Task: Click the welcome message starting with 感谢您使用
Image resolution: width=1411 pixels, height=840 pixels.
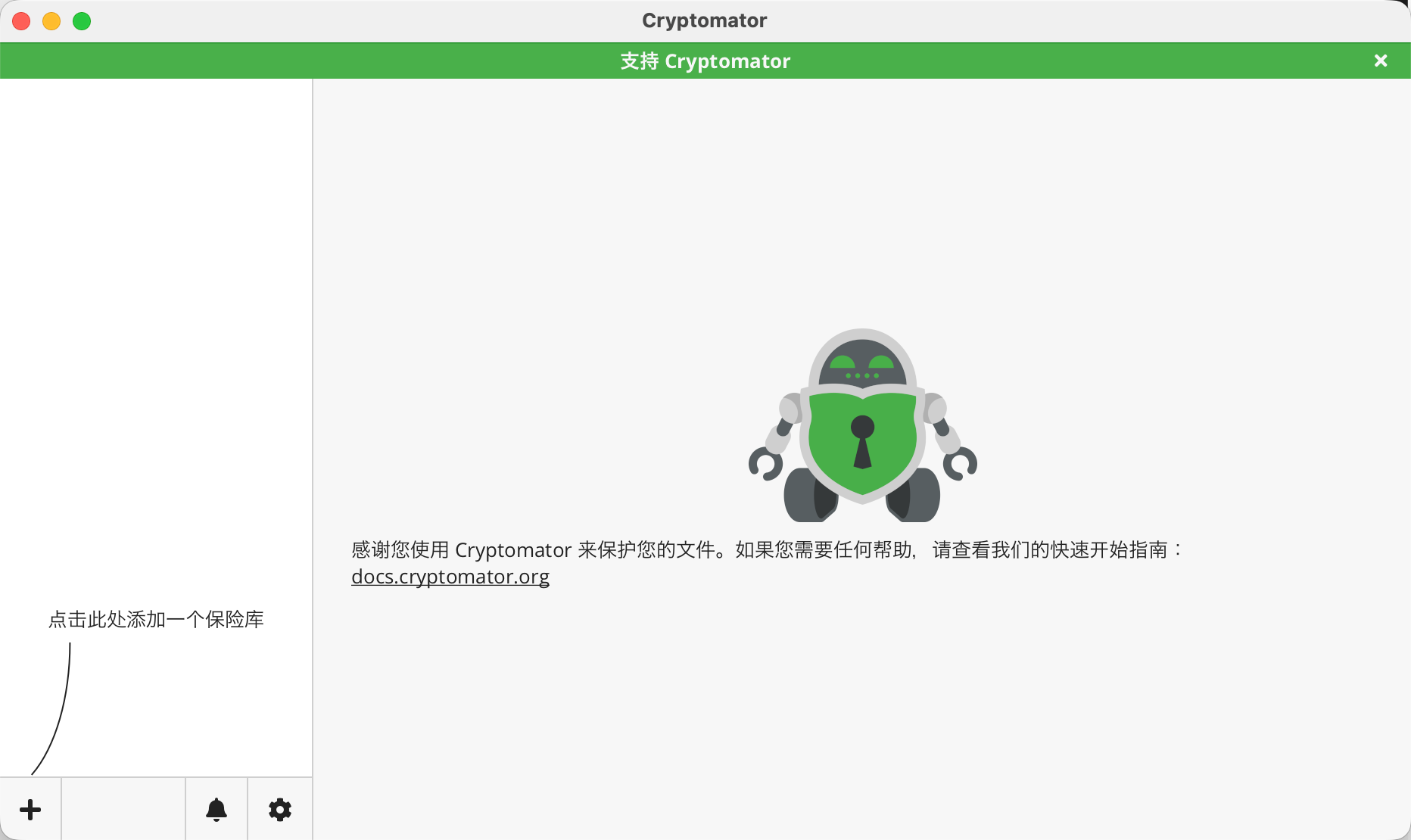Action: point(766,549)
